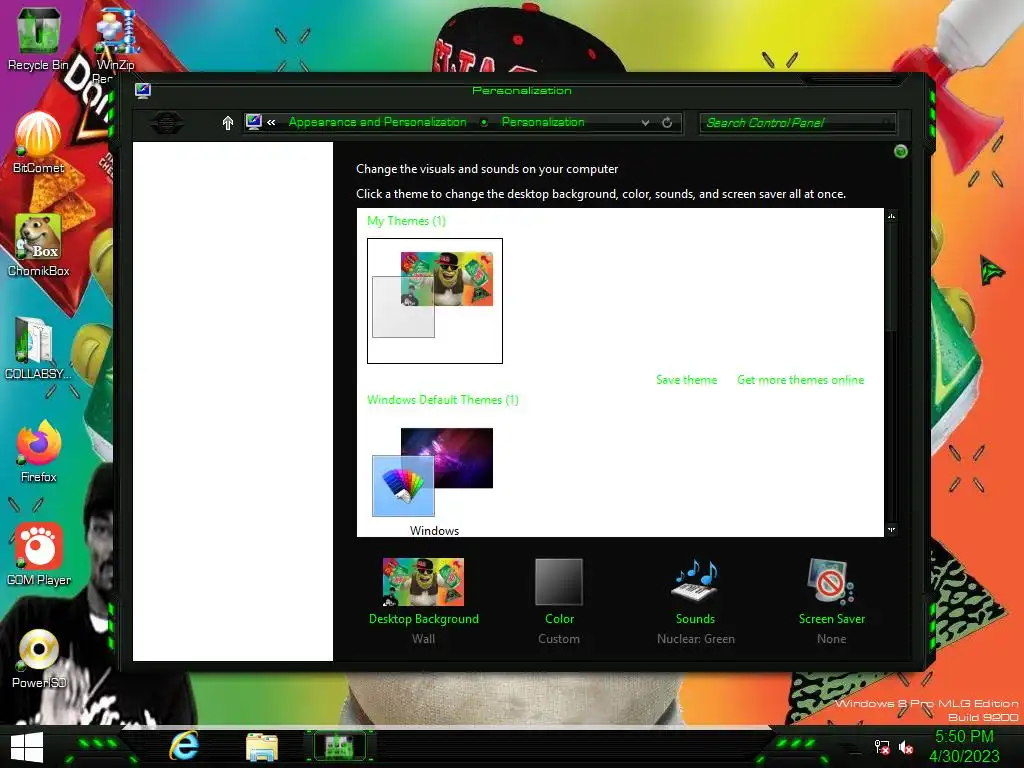
Task: Click the Screen Saver label link
Action: [x=831, y=619]
